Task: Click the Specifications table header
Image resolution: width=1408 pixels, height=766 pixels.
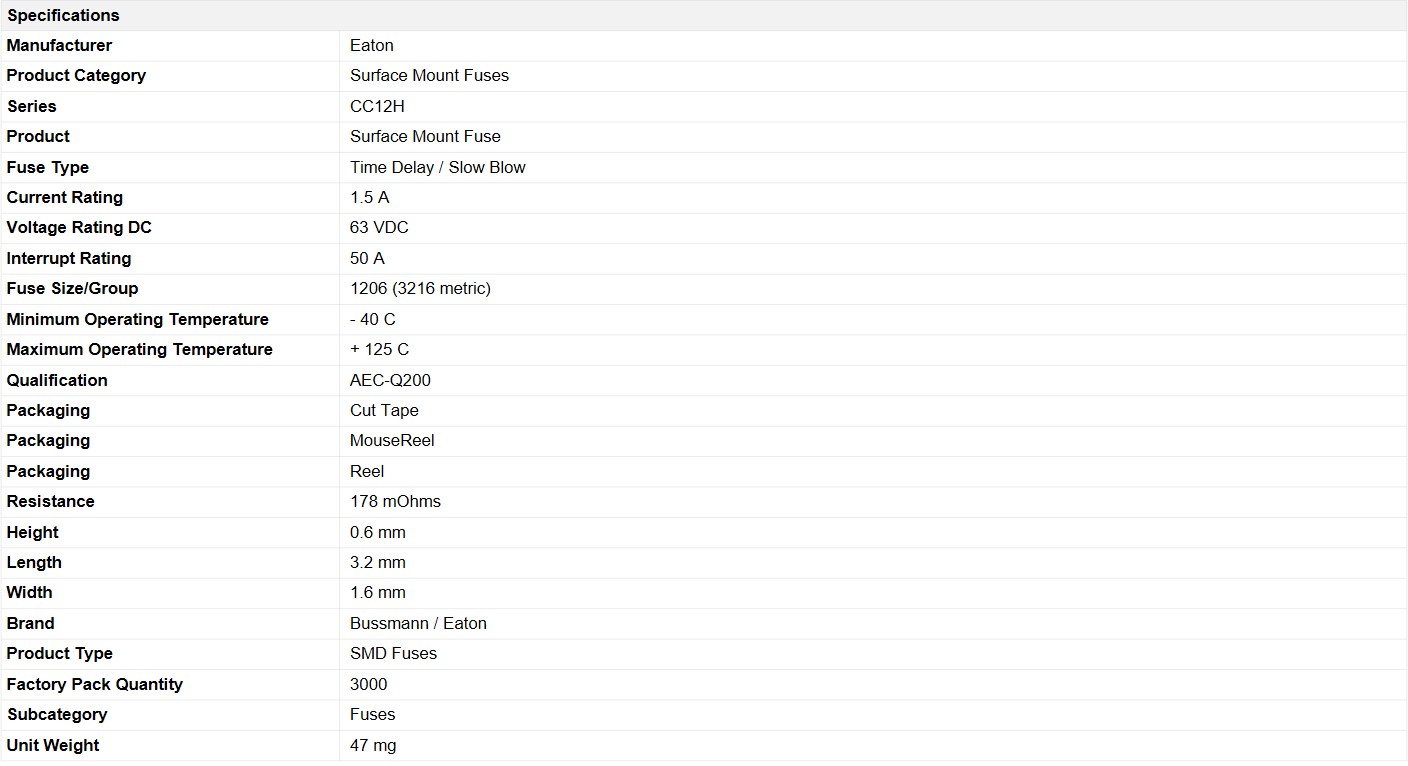Action: click(63, 15)
